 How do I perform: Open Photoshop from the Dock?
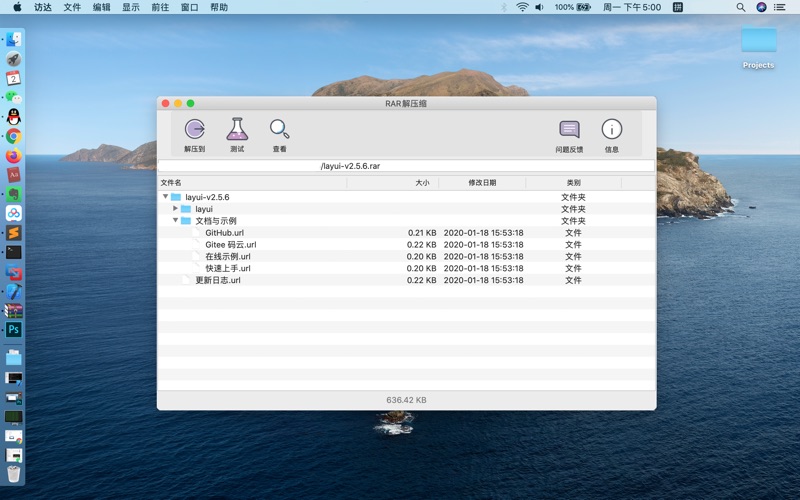pos(13,329)
